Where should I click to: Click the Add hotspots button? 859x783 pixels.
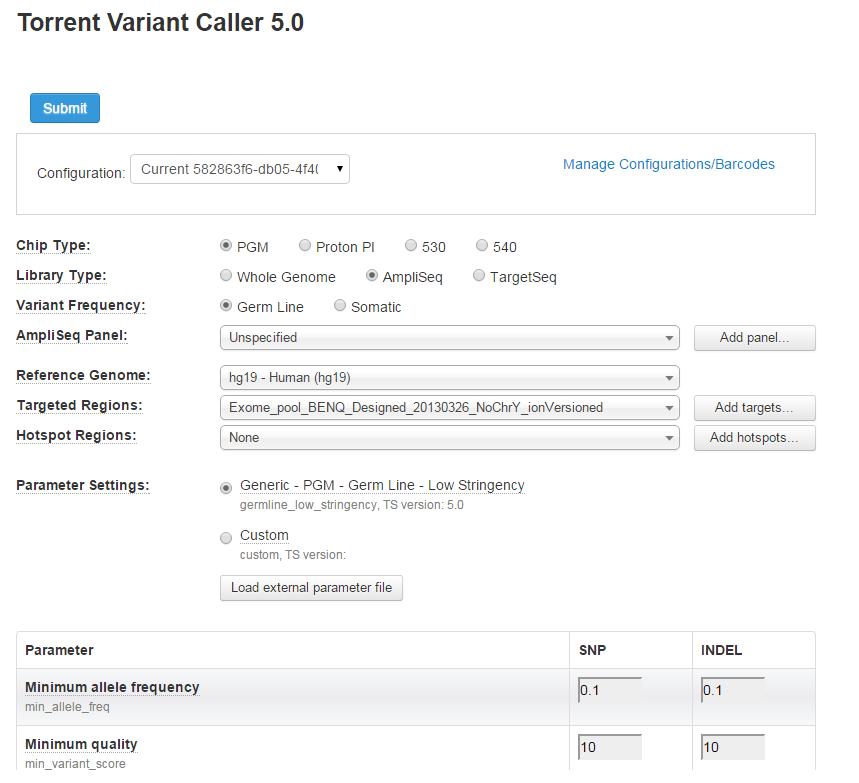pyautogui.click(x=754, y=438)
